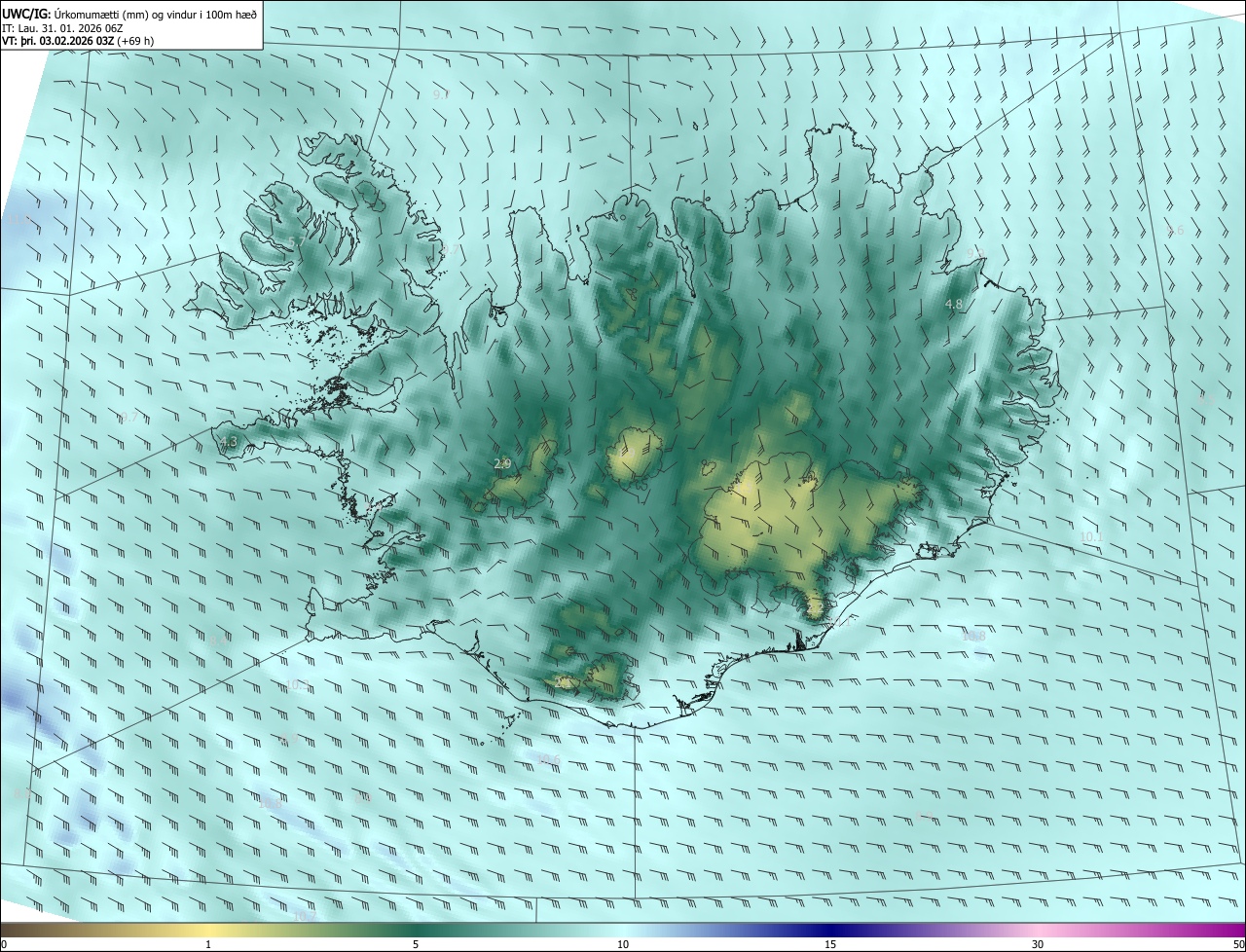Click the 10.8 value south of Vatnajökull
Viewport: 1246px width, 952px height.
click(973, 637)
